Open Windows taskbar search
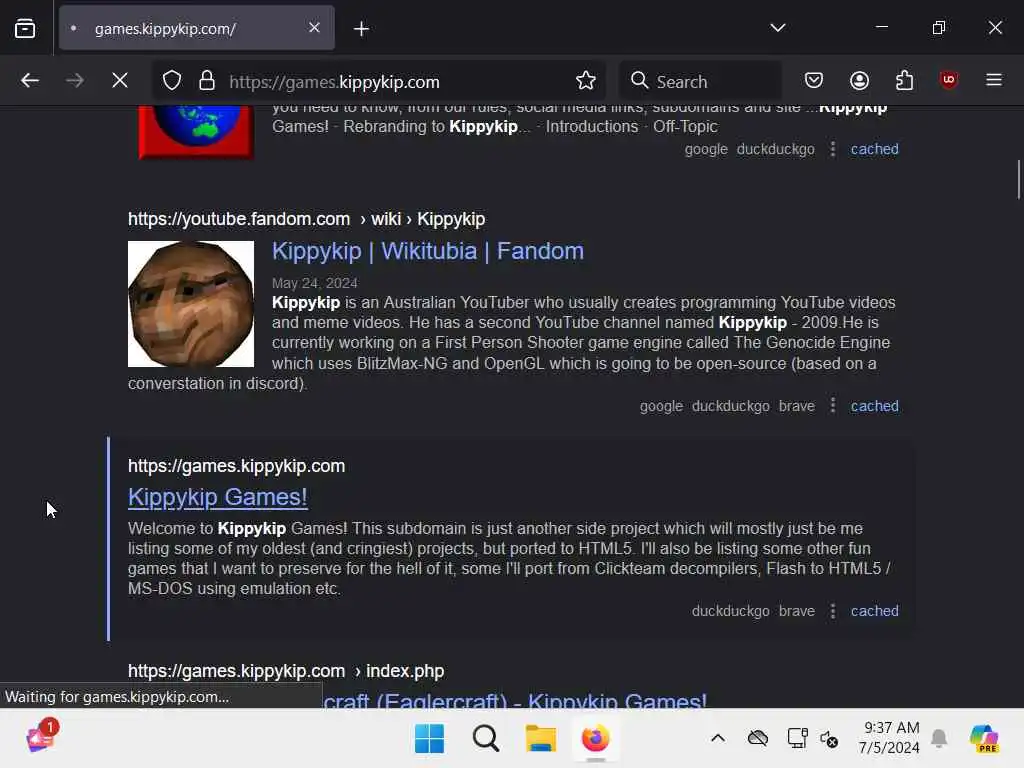Viewport: 1024px width, 768px height. [485, 739]
